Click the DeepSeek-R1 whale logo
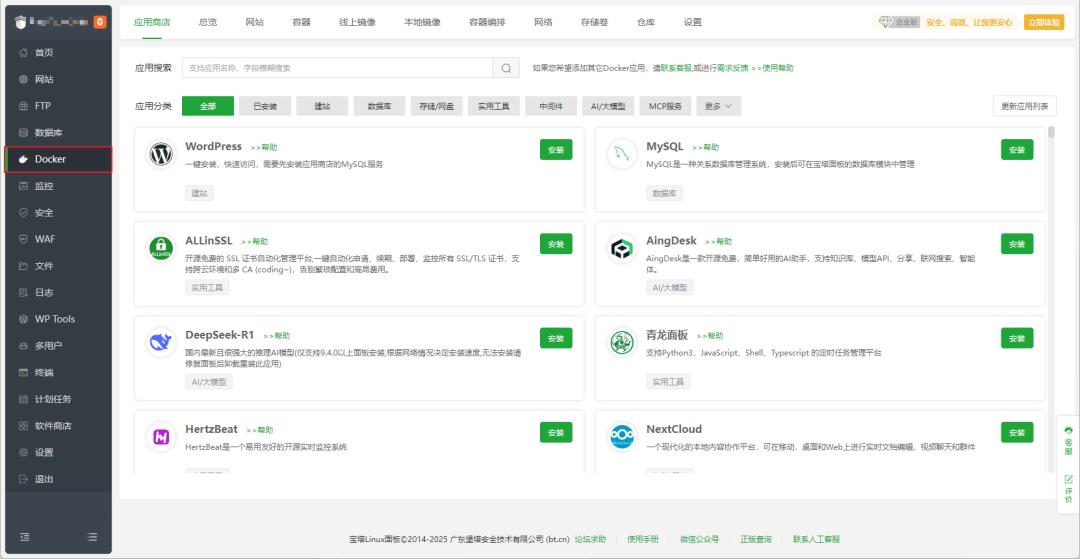 pyautogui.click(x=162, y=342)
